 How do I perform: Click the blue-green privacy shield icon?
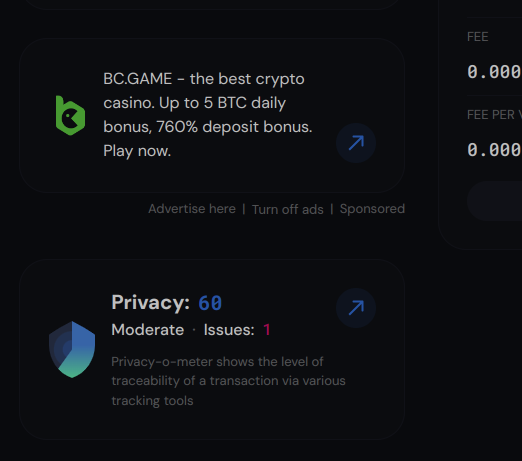coord(72,349)
